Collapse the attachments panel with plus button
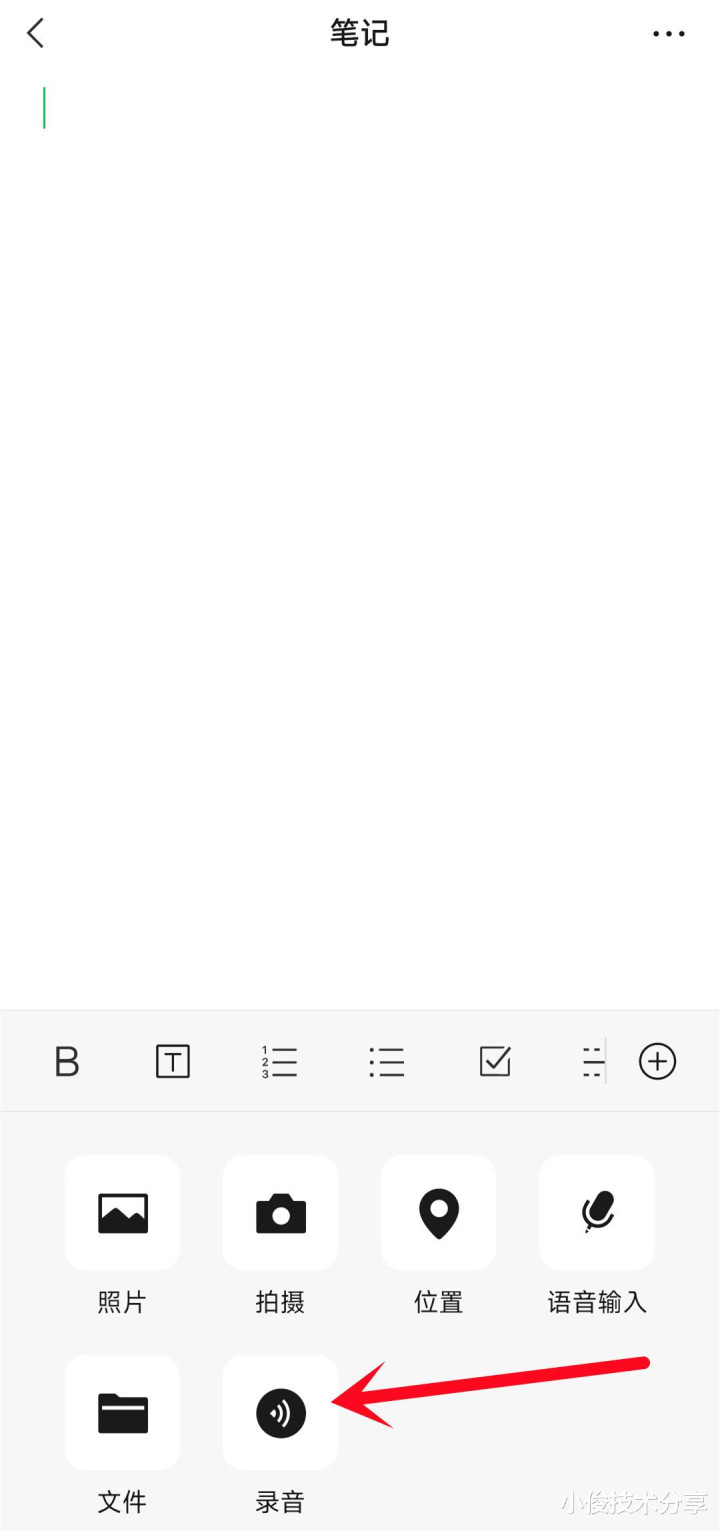Viewport: 720px width, 1531px height. pyautogui.click(x=657, y=1061)
